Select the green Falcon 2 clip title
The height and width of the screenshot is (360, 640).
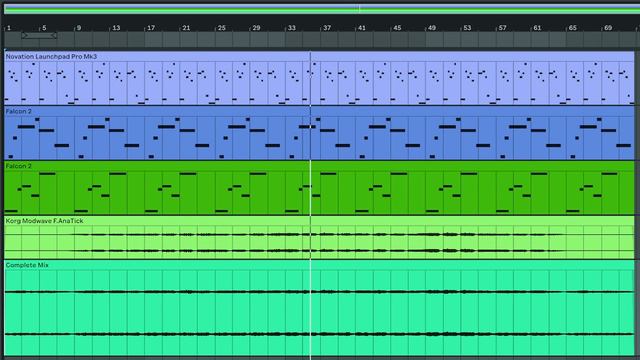point(18,166)
